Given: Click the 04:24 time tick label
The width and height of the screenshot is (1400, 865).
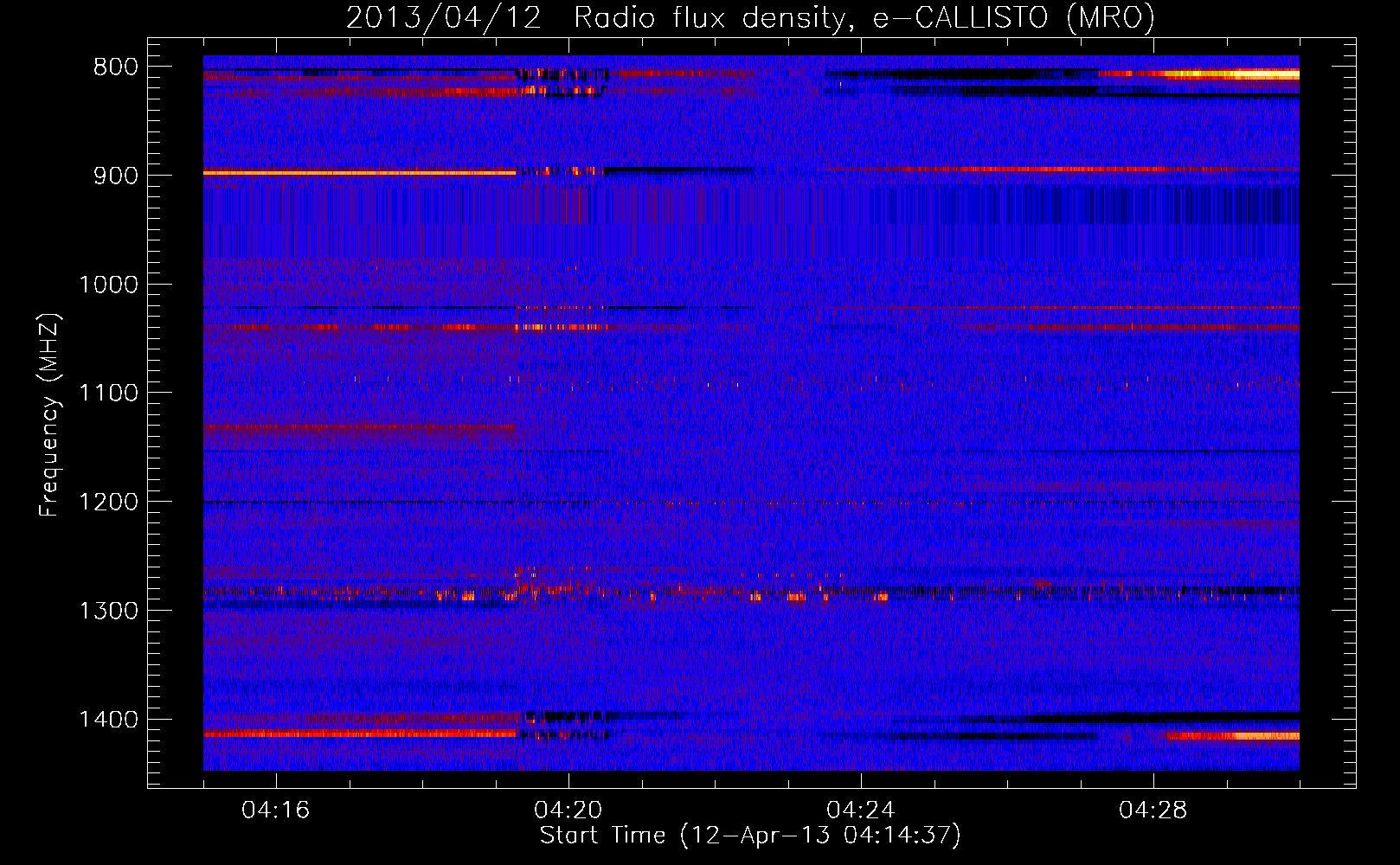Looking at the screenshot, I should (861, 811).
